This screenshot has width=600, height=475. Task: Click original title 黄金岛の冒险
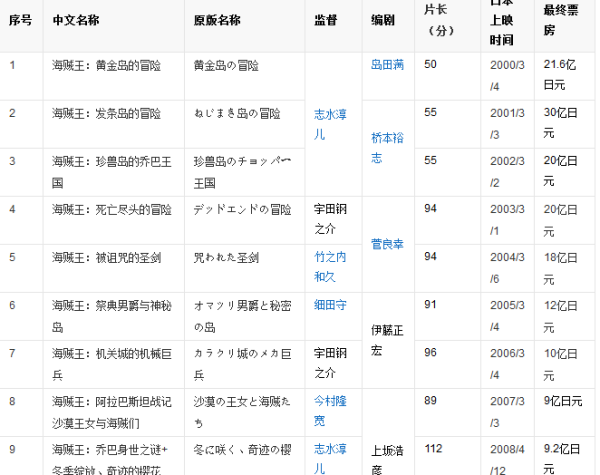[x=226, y=65]
